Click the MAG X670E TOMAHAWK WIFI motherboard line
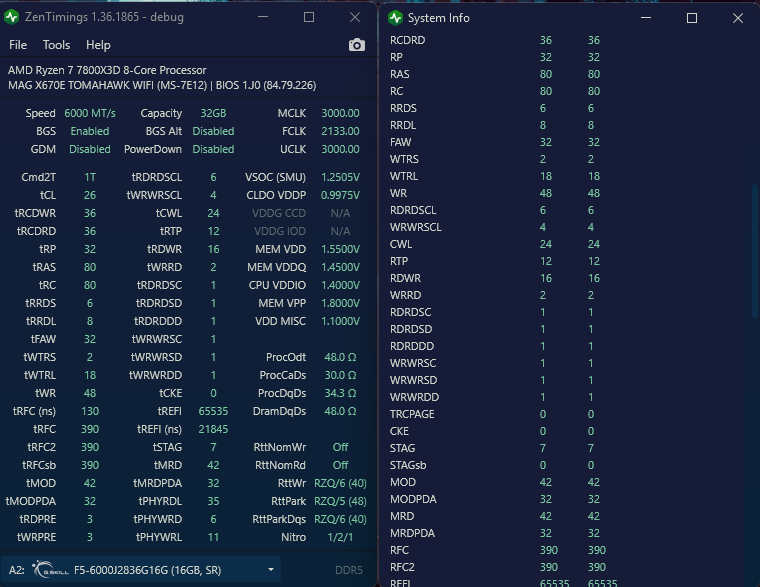This screenshot has height=587, width=760. tap(162, 85)
